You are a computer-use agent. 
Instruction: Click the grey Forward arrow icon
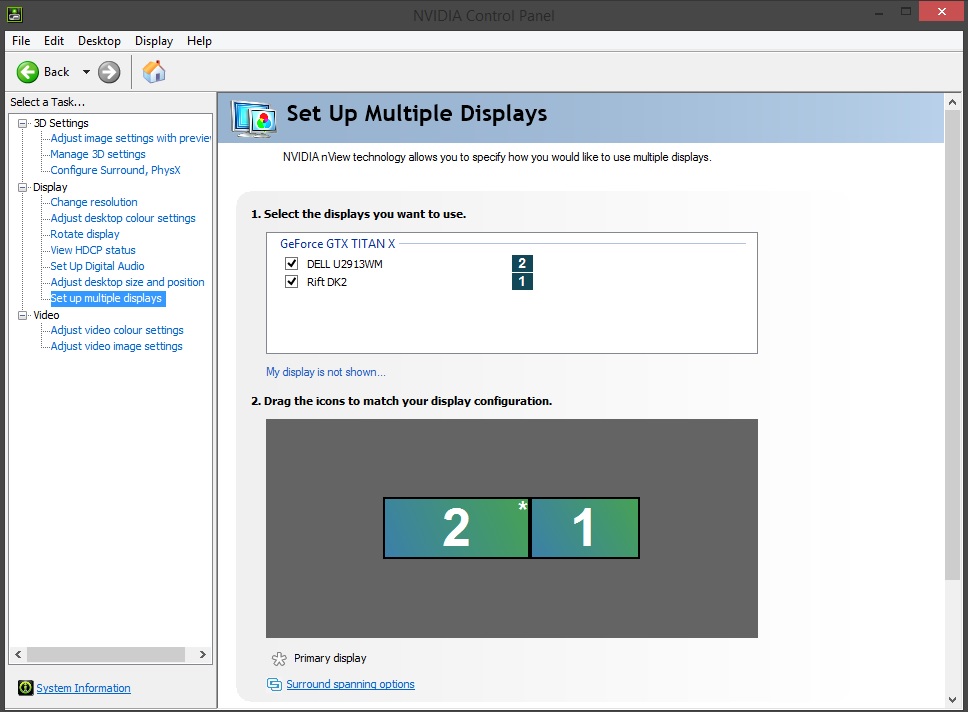(x=109, y=72)
